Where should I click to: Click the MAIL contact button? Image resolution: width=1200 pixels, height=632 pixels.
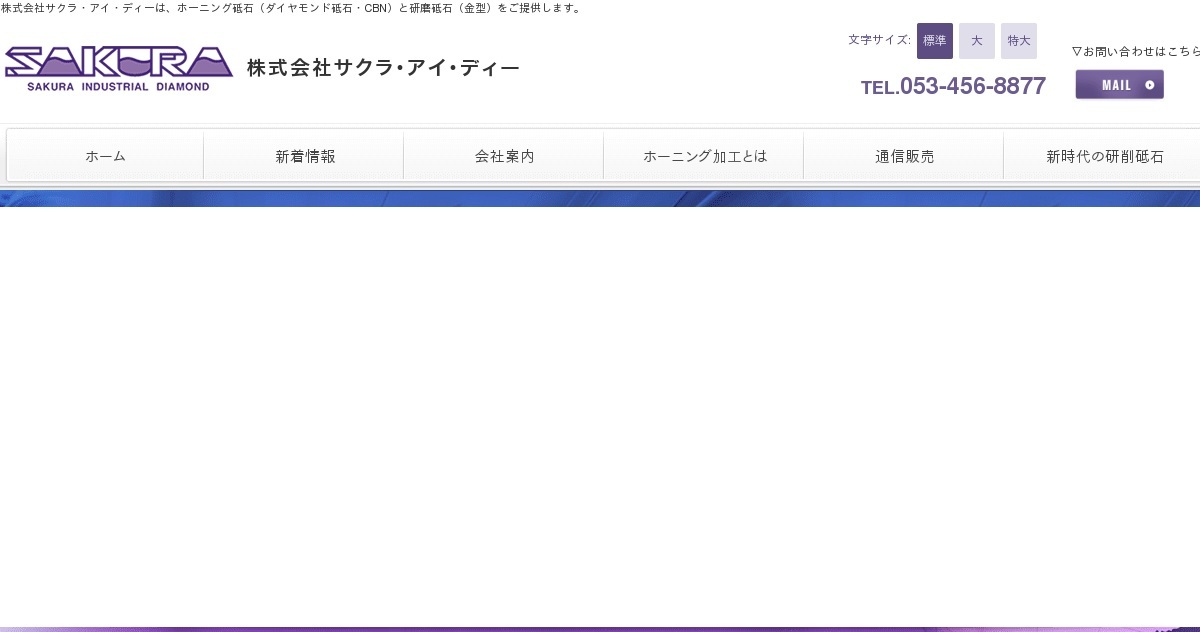tap(1120, 85)
